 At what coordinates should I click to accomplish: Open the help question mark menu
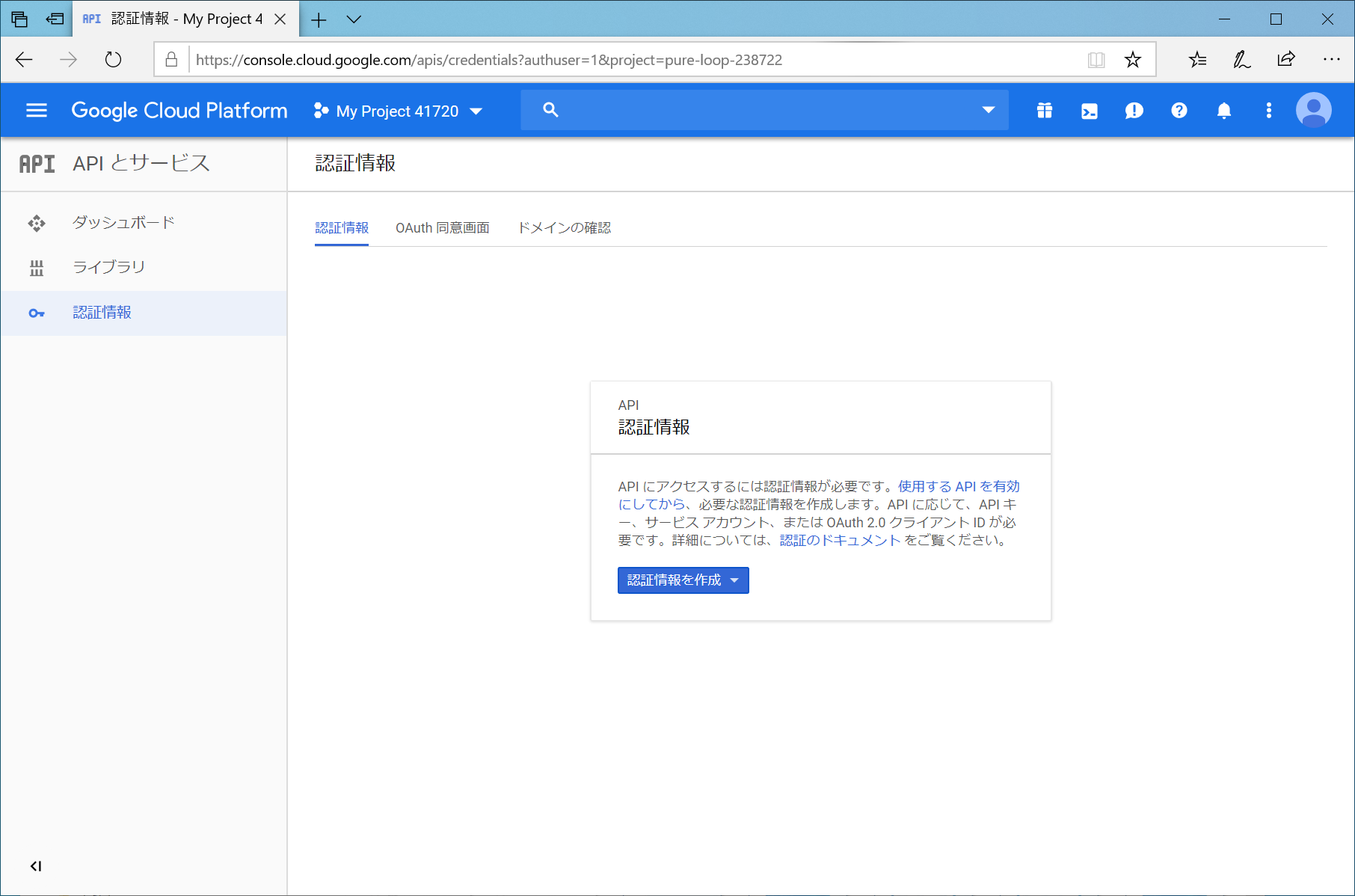click(1179, 111)
